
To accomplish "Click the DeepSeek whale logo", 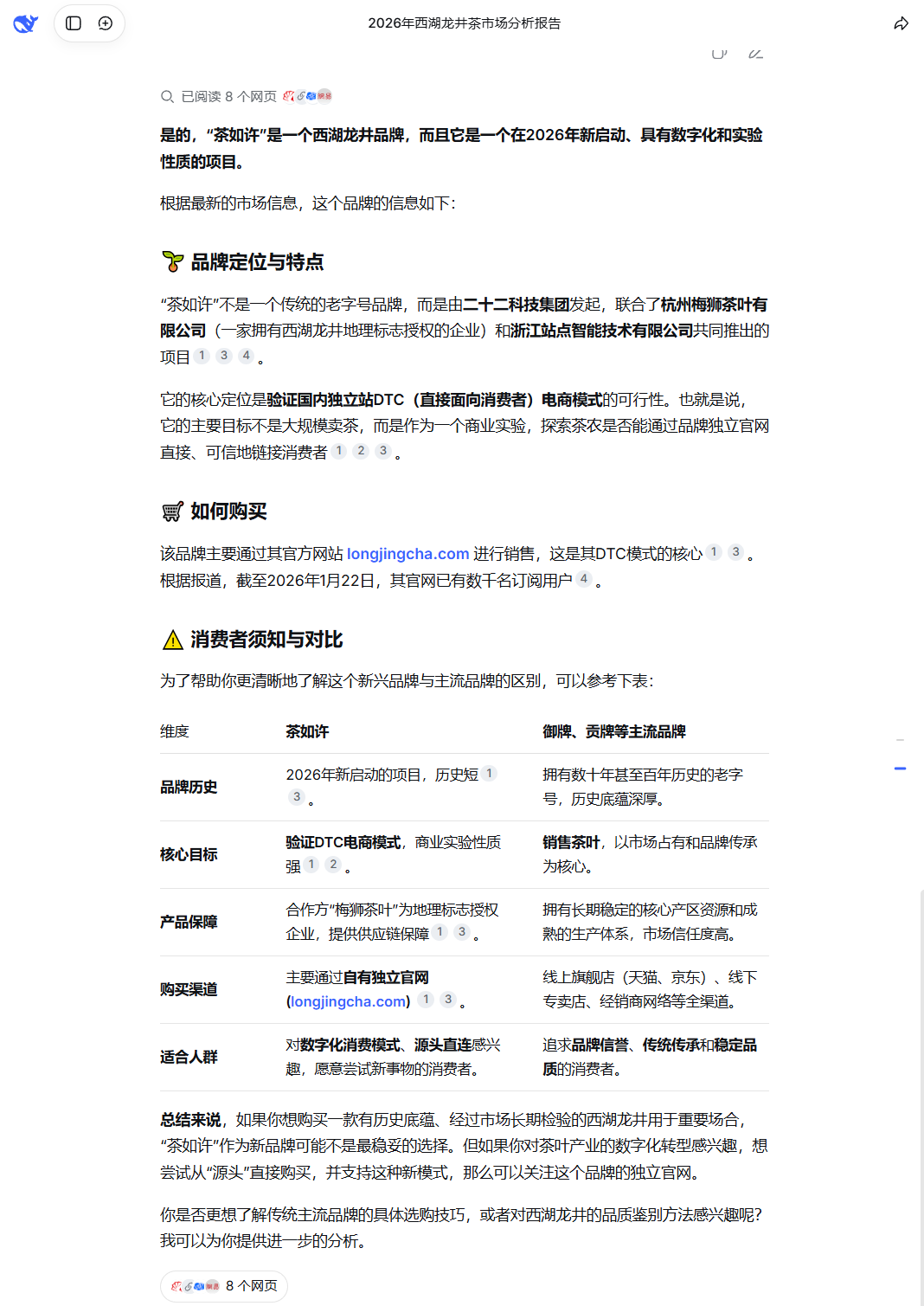I will tap(25, 23).
